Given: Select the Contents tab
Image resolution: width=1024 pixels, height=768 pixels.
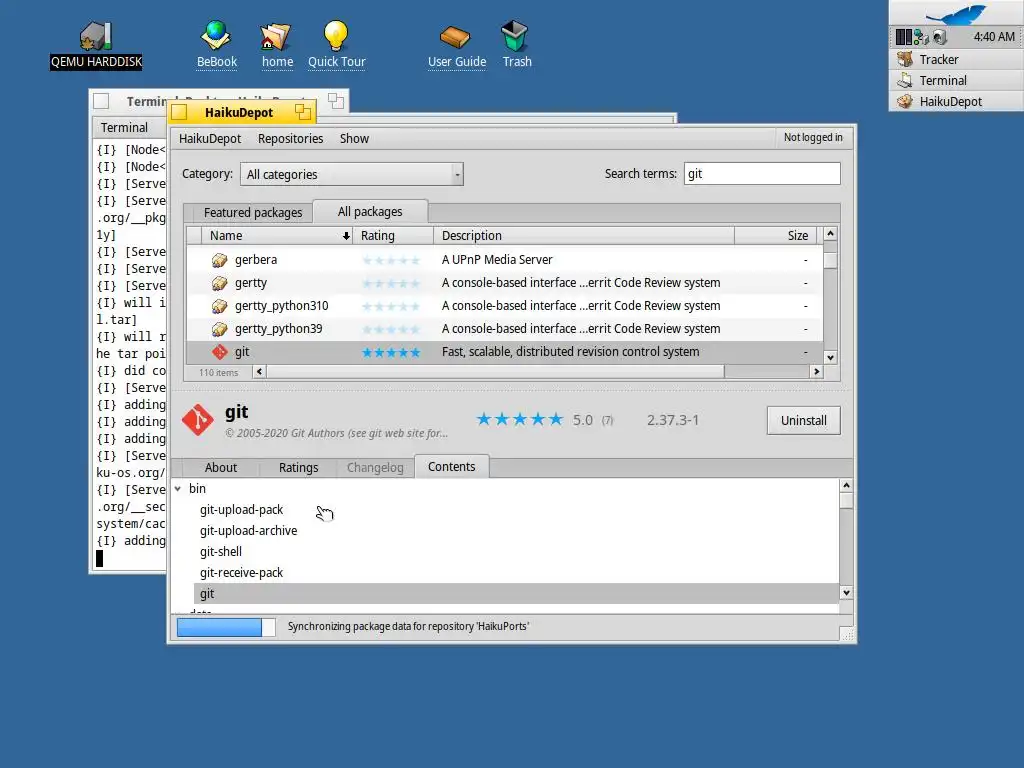Looking at the screenshot, I should pos(451,466).
